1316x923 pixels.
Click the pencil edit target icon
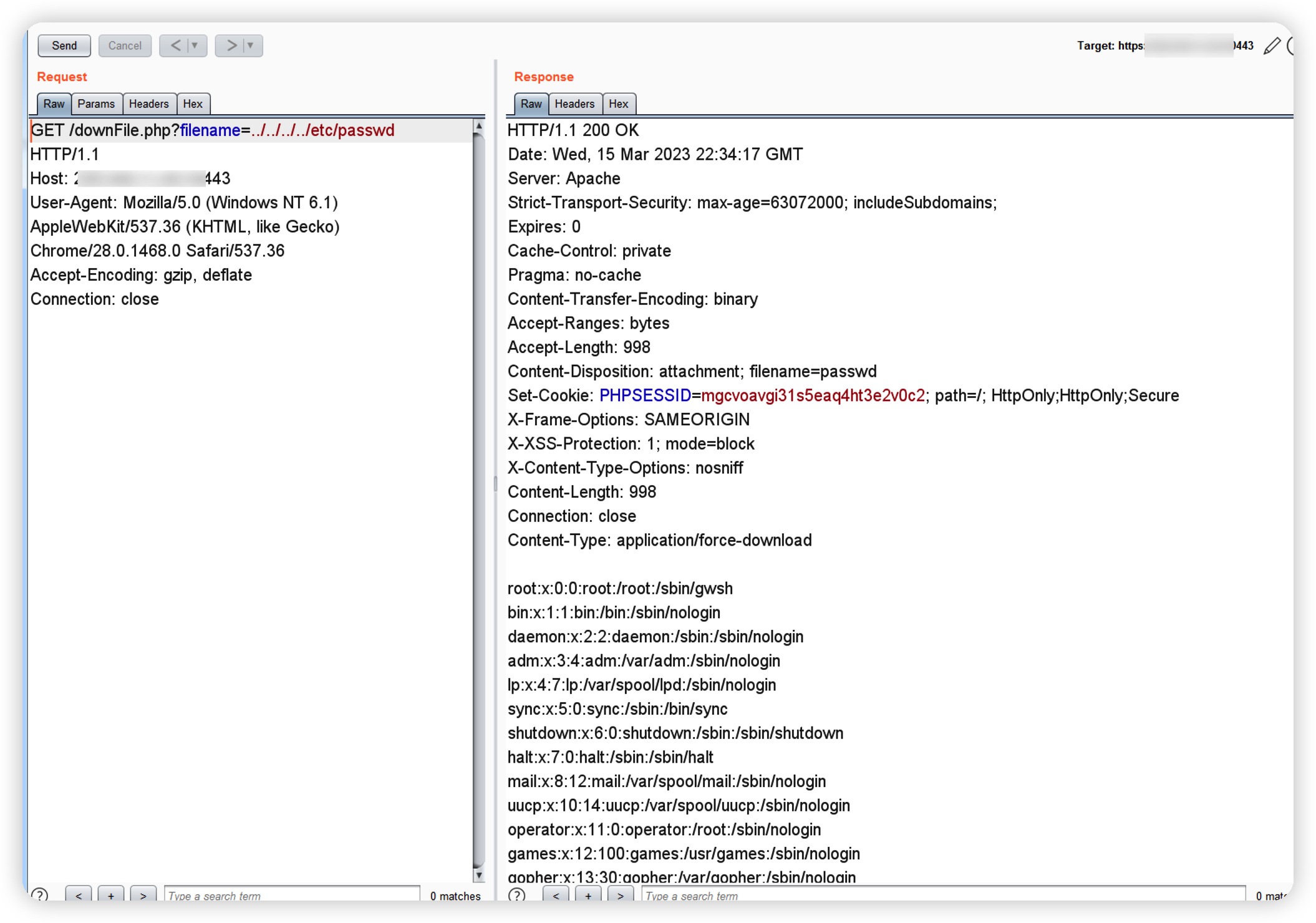(1272, 46)
